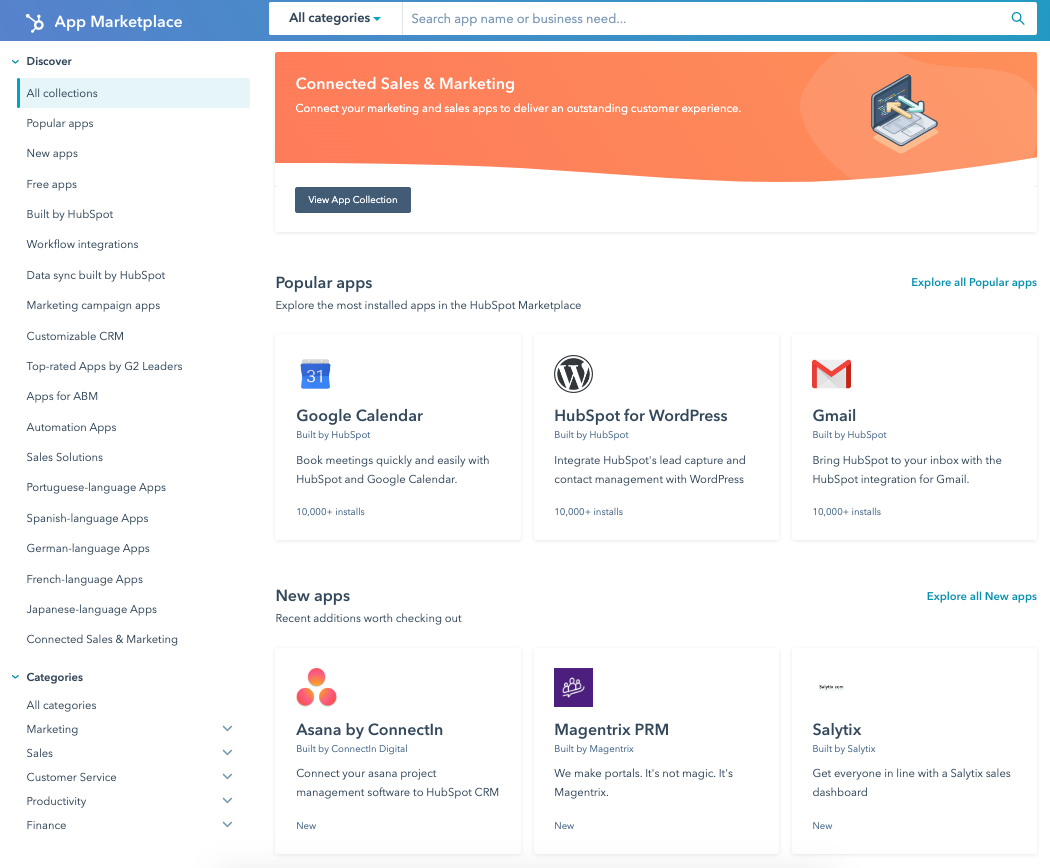Expand the Productivity category chevron
Screen dimensions: 1050x868
point(228,801)
